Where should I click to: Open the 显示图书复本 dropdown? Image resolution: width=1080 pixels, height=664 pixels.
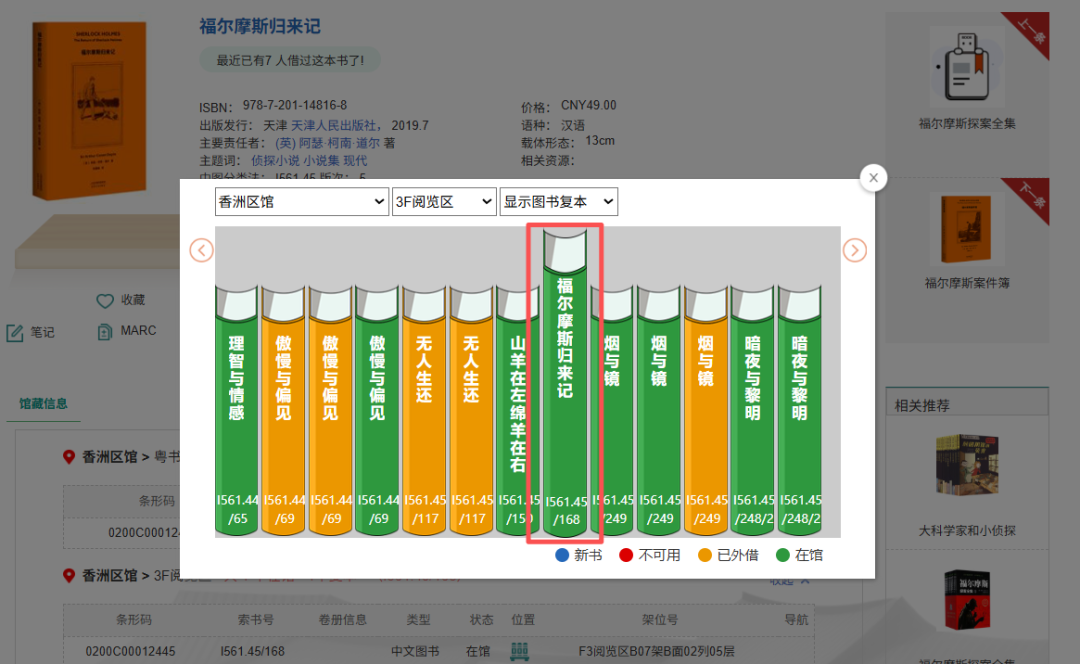tap(559, 202)
